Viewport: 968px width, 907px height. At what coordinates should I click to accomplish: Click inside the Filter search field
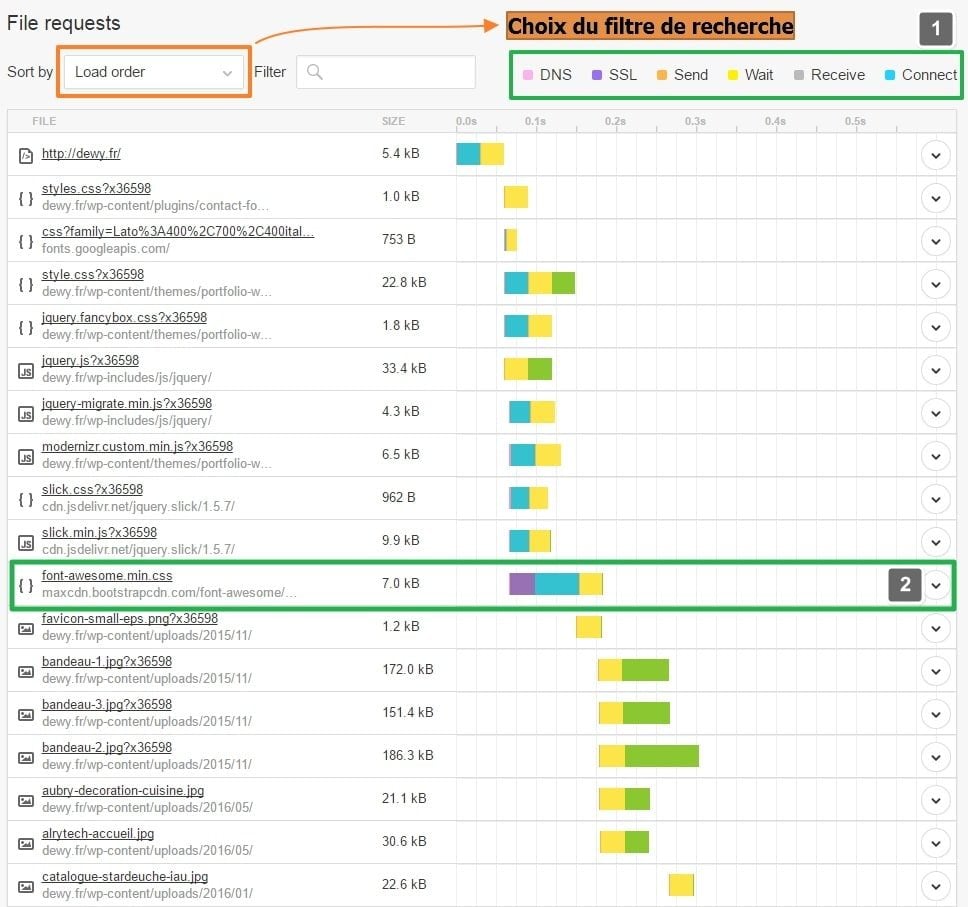point(397,72)
